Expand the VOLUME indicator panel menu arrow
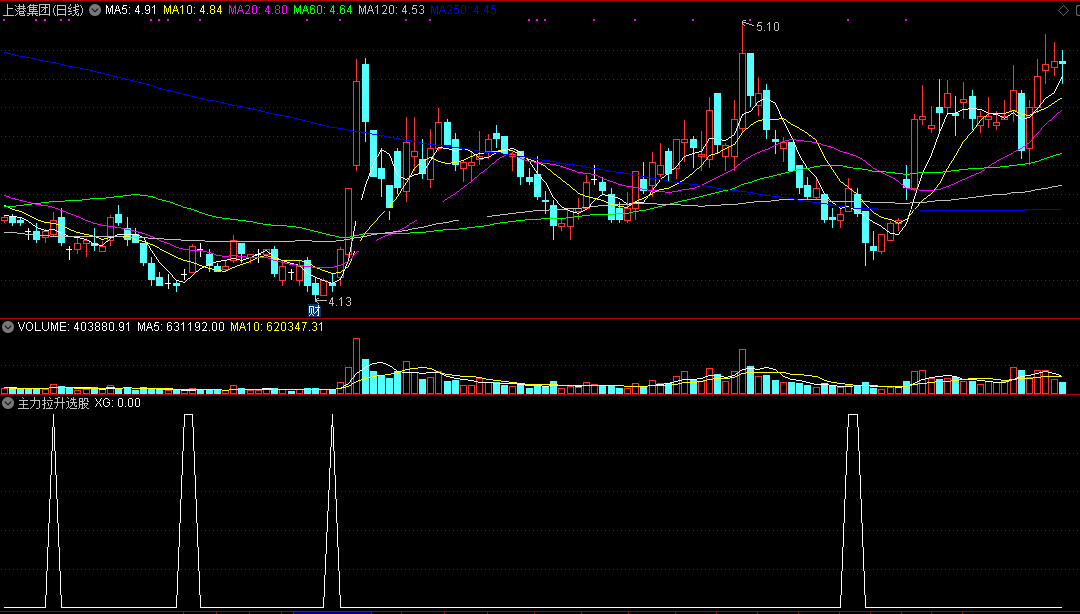1080x614 pixels. pos(9,327)
